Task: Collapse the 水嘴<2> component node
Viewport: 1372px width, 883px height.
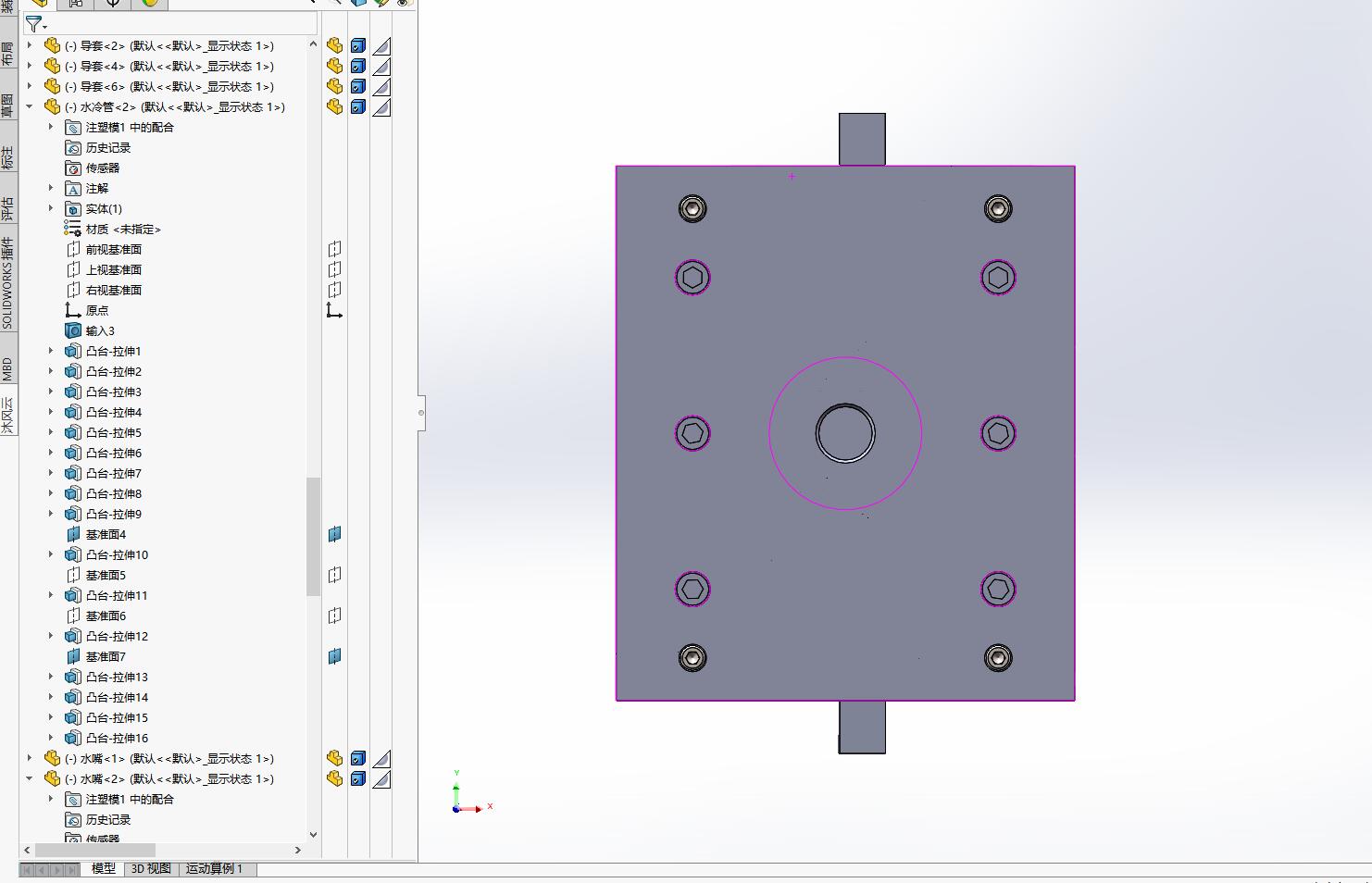Action: pos(30,779)
